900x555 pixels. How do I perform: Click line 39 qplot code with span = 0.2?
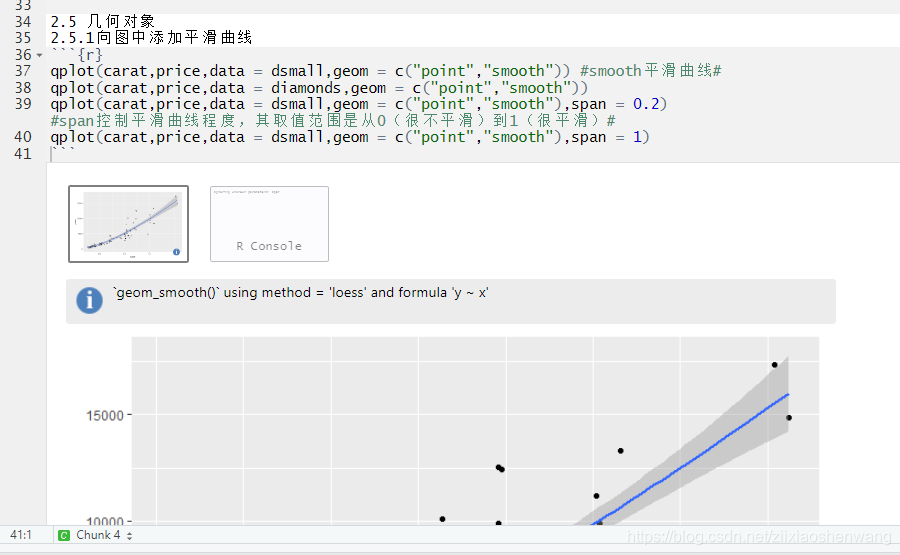pyautogui.click(x=359, y=104)
